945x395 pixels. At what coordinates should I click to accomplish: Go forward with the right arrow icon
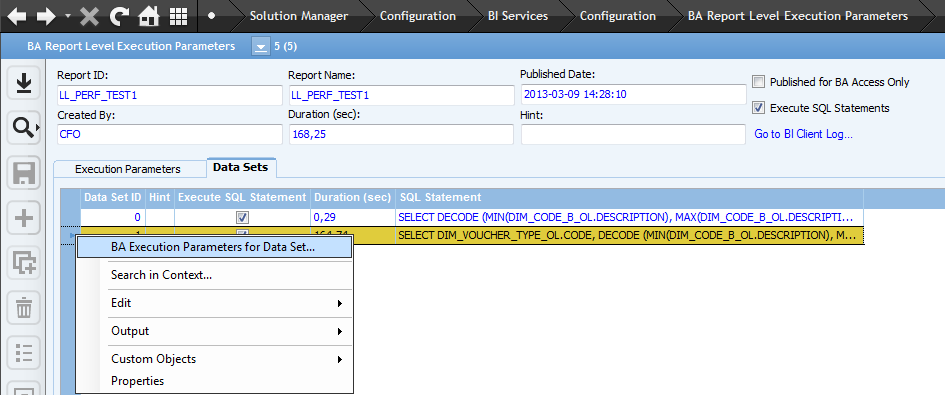tap(46, 16)
